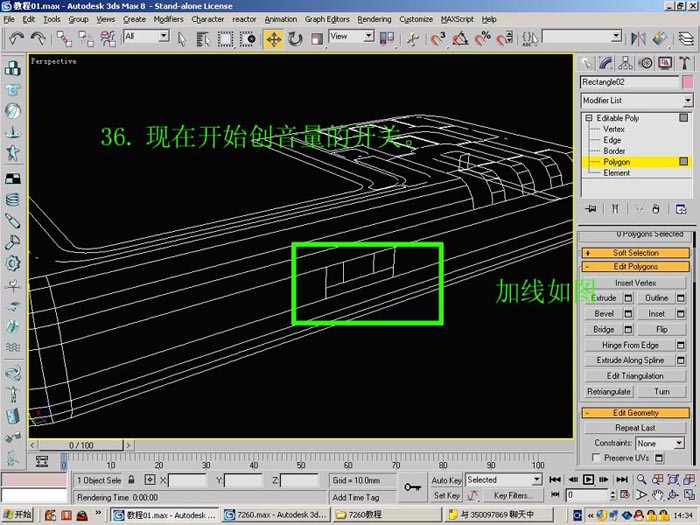The image size is (700, 525).
Task: Open Extrude settings box
Action: 628,298
